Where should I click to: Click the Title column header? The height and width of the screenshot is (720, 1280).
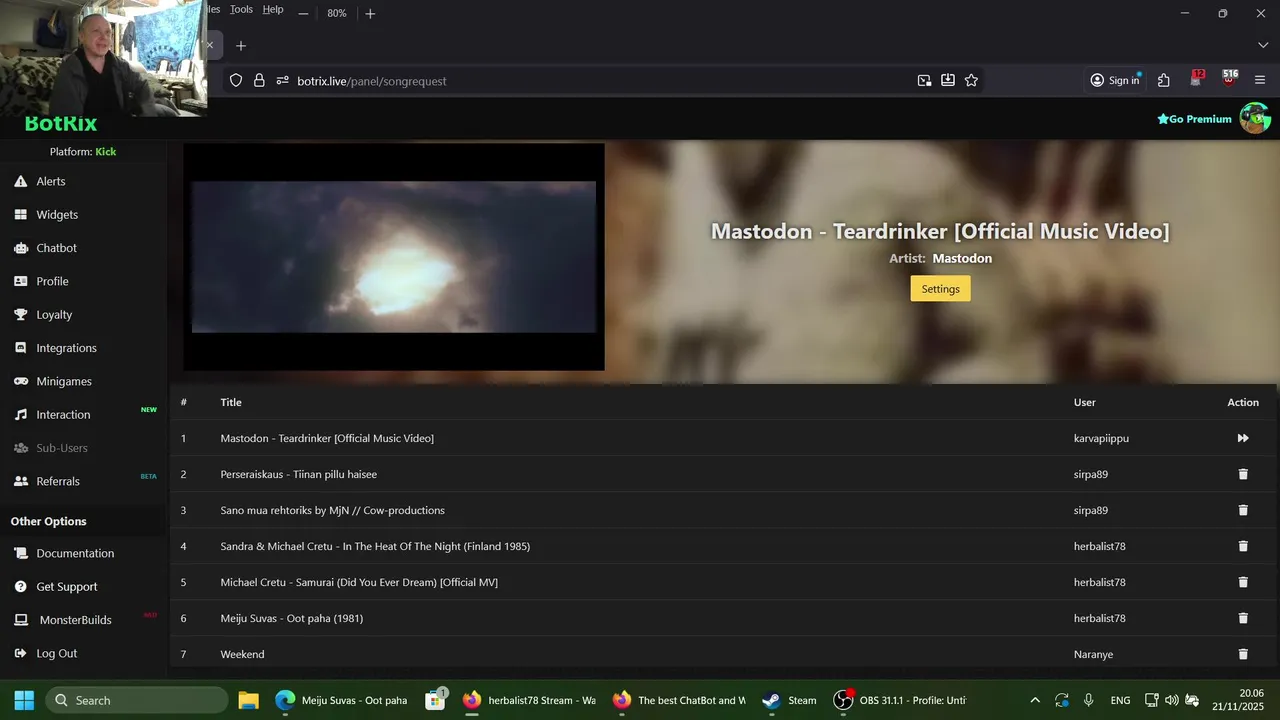click(x=231, y=402)
